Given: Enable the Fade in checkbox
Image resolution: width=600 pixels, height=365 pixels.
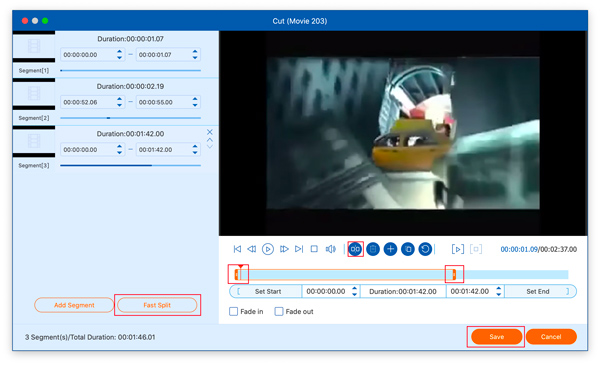Looking at the screenshot, I should [x=233, y=311].
